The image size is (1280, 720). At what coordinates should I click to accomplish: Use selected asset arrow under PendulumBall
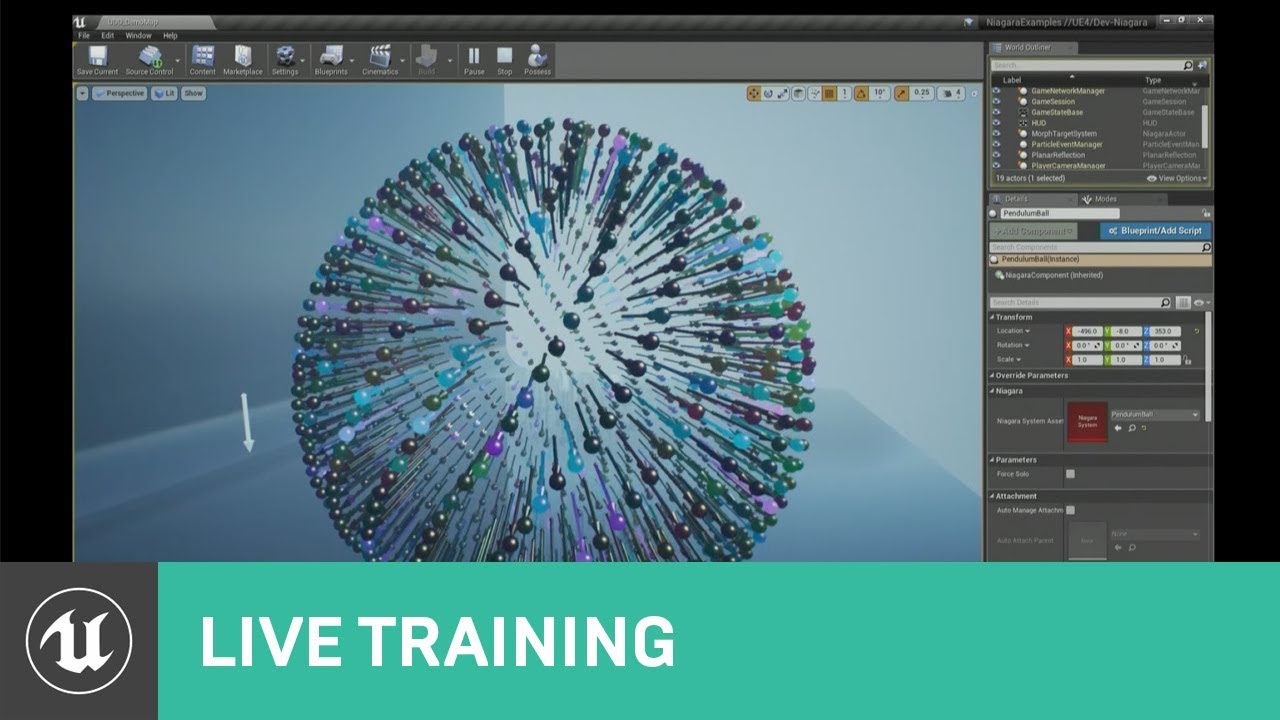pos(1119,428)
